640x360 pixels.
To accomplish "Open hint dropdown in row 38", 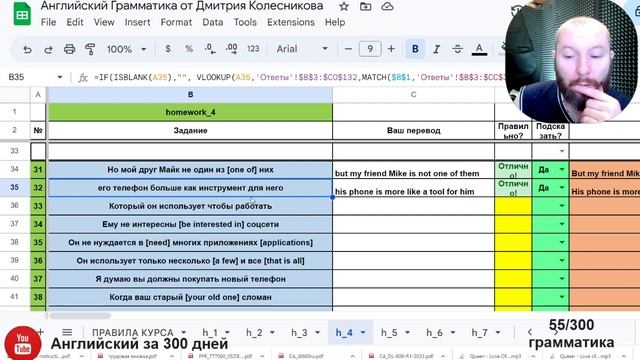I will click(562, 242).
